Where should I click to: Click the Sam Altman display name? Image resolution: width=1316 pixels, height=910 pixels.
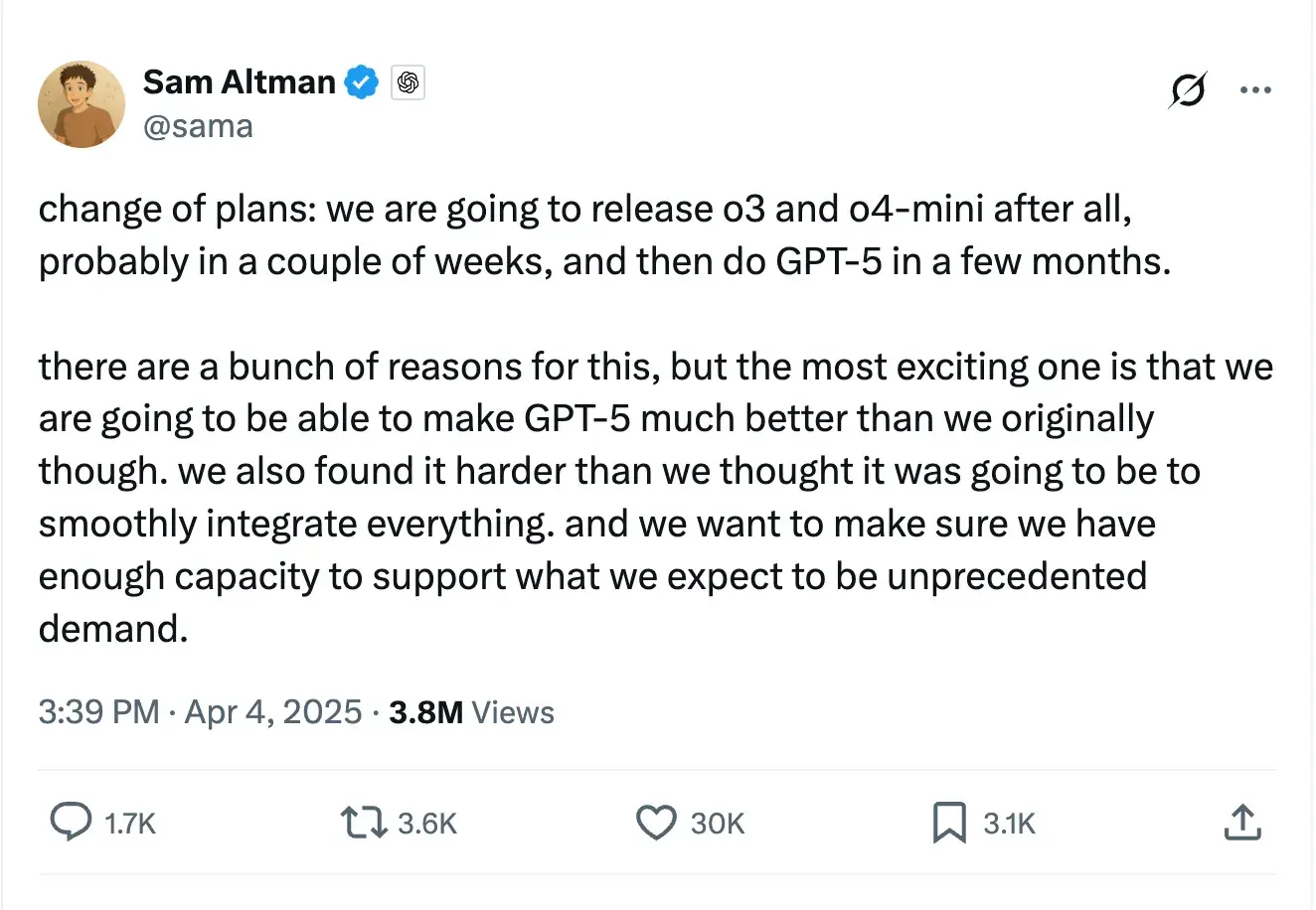click(x=239, y=82)
